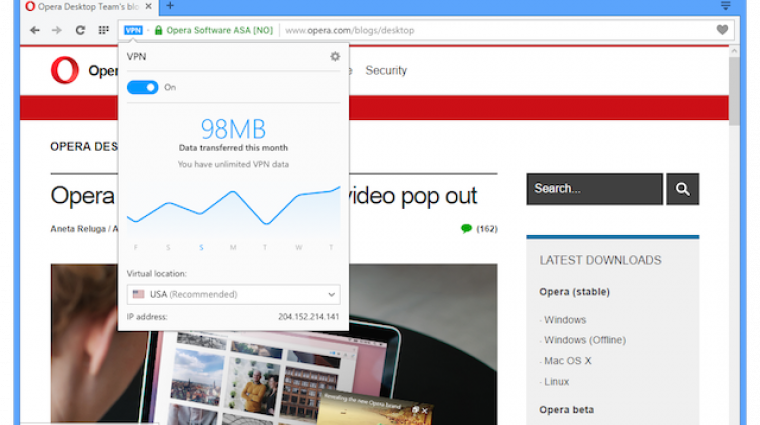Open the tab menu icon at top right

click(x=726, y=6)
